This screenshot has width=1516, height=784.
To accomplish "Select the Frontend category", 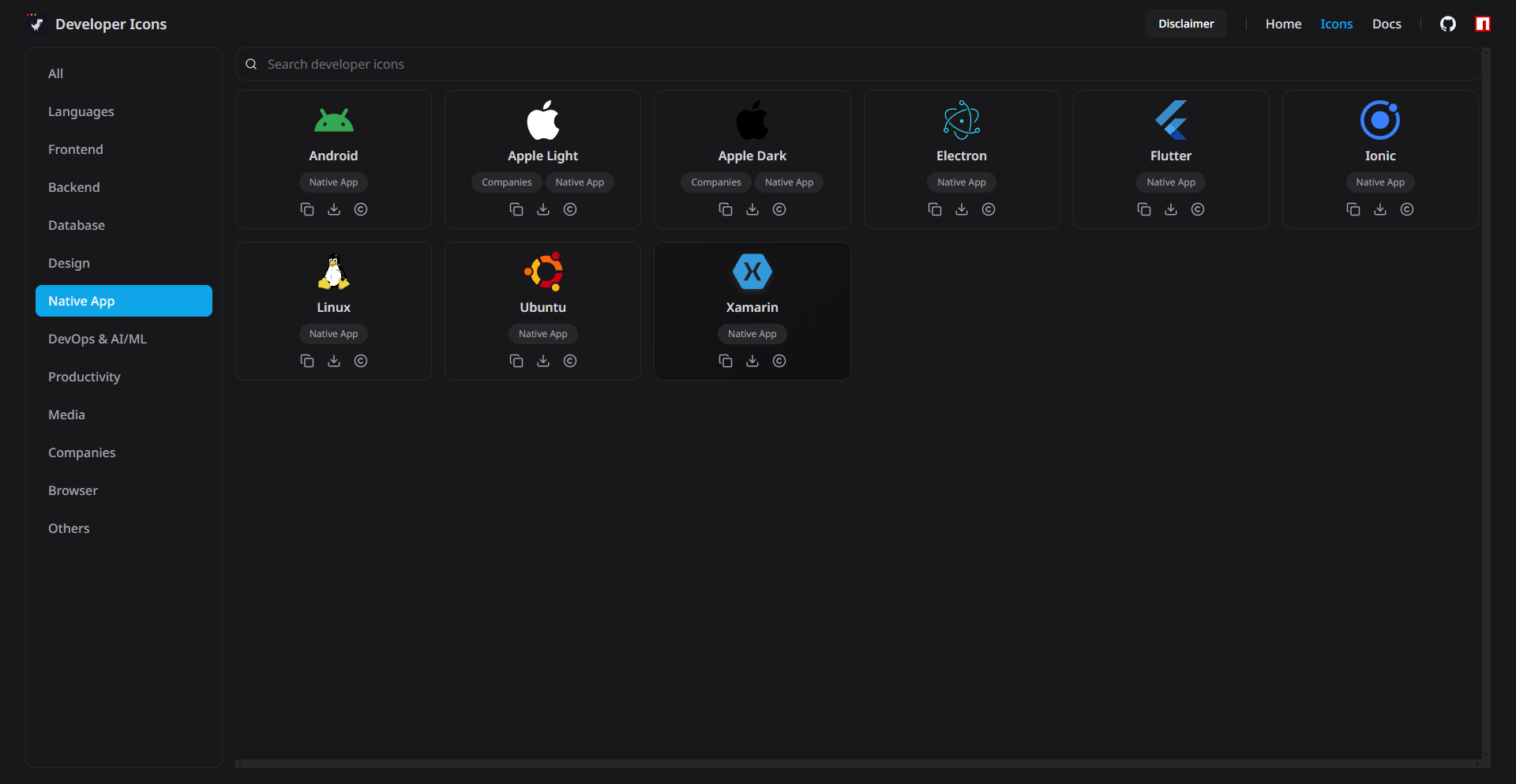I will [x=124, y=149].
